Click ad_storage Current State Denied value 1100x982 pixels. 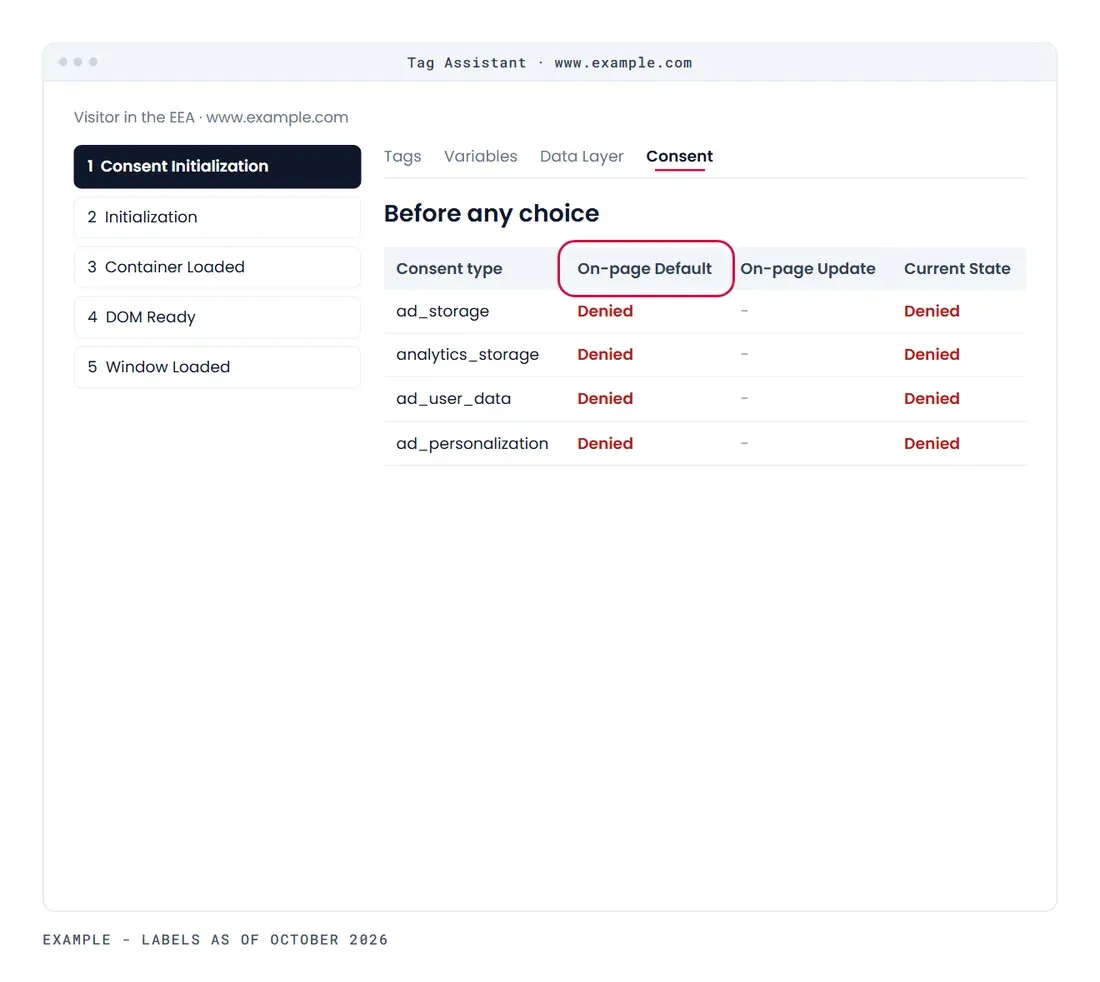pyautogui.click(x=932, y=311)
